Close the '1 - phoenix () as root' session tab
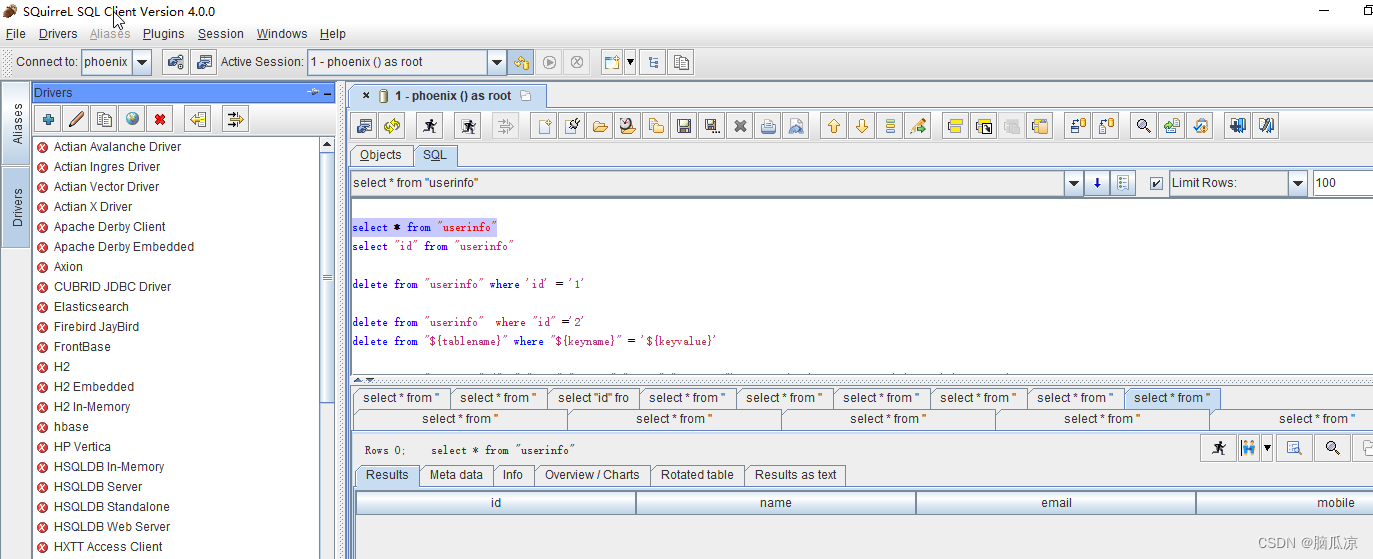Screen dimensions: 1373x559 [366, 96]
